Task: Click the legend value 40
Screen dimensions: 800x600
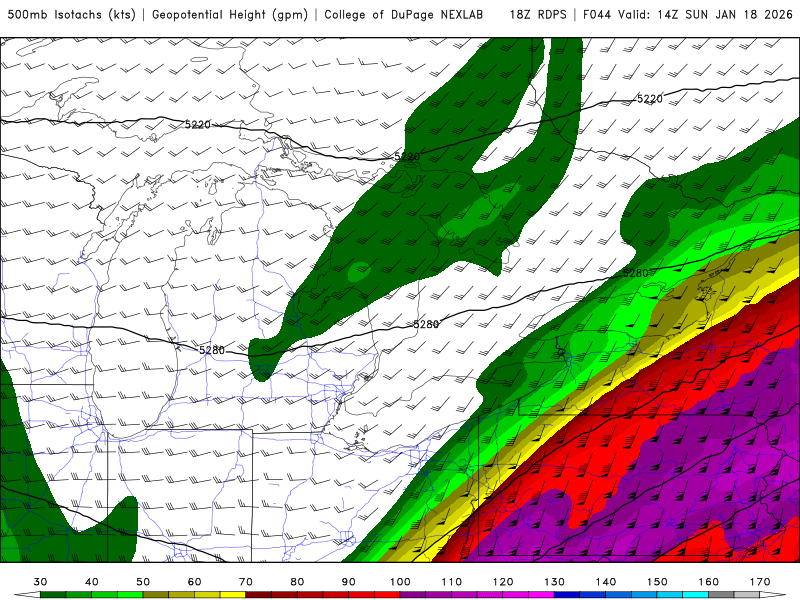Action: coord(92,582)
